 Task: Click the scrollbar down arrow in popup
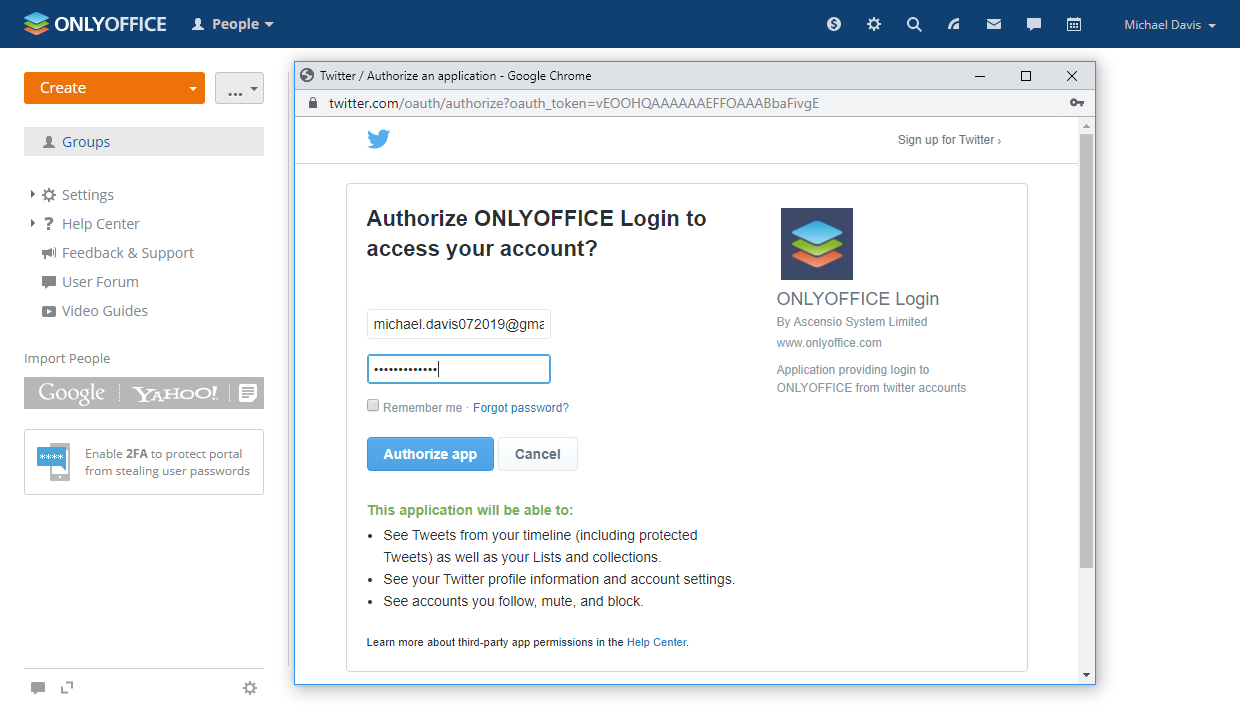(1087, 675)
